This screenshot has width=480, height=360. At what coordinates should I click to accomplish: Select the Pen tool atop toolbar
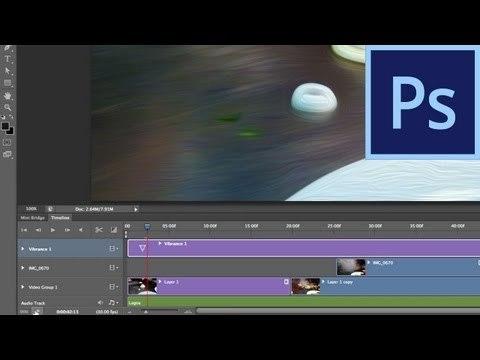[7, 48]
